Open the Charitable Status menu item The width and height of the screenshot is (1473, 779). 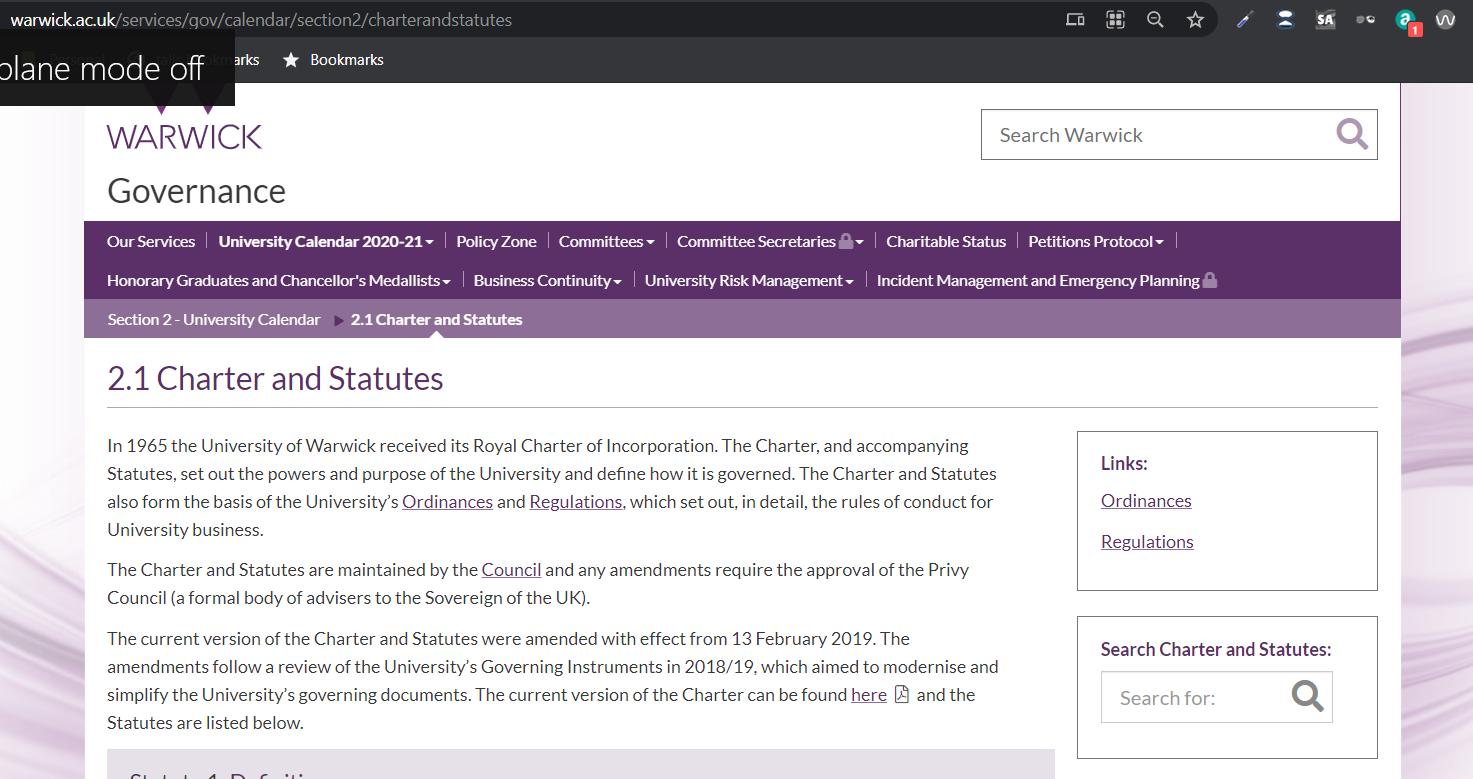(946, 241)
